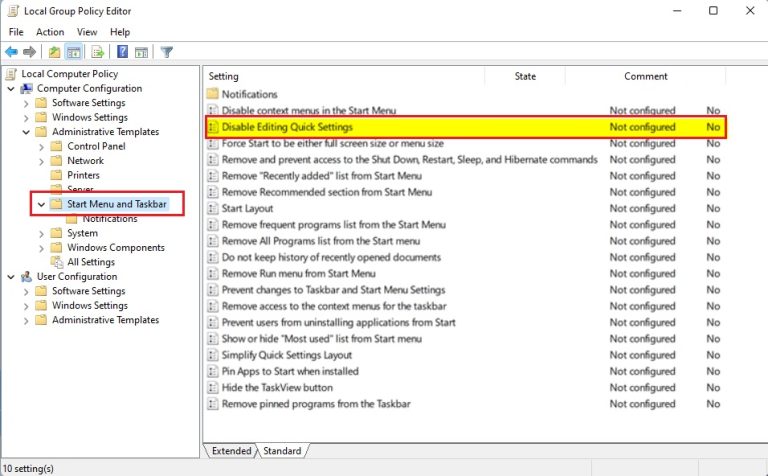Viewport: 768px width, 476px height.
Task: Click the policy icon beside Start Layout
Action: (x=213, y=208)
